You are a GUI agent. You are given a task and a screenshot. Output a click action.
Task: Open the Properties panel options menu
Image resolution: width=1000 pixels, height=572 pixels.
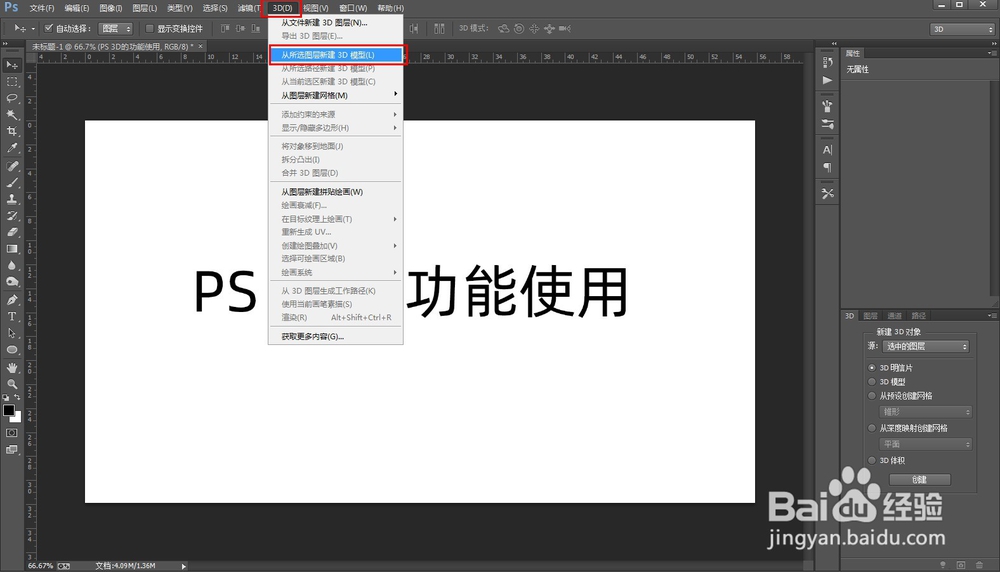[x=990, y=53]
